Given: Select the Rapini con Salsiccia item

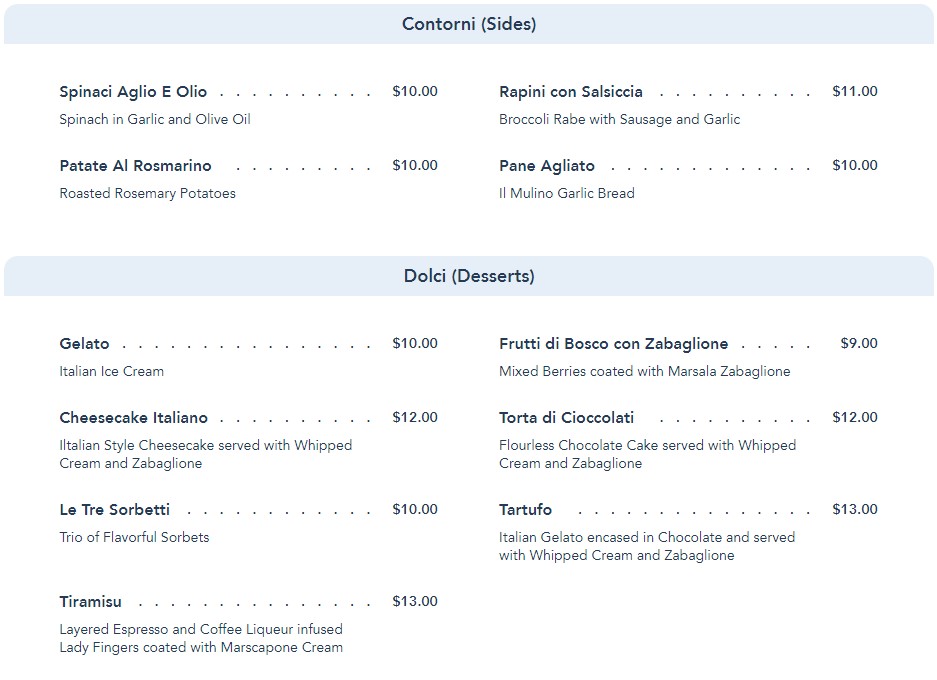Looking at the screenshot, I should pyautogui.click(x=570, y=92).
